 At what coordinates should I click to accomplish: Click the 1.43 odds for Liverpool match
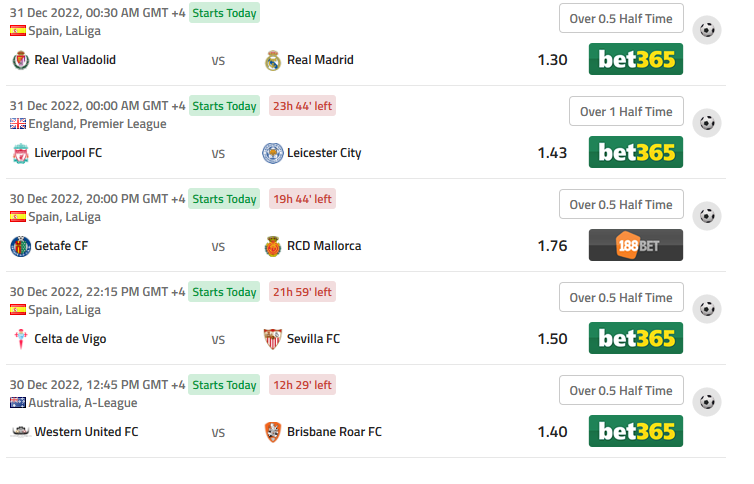tap(552, 153)
